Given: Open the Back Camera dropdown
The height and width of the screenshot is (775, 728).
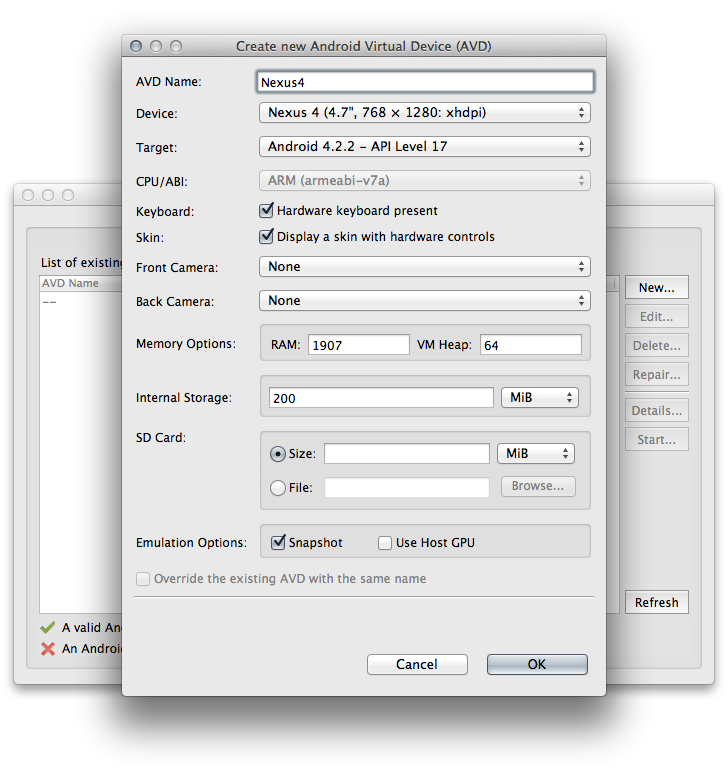Looking at the screenshot, I should tap(425, 301).
